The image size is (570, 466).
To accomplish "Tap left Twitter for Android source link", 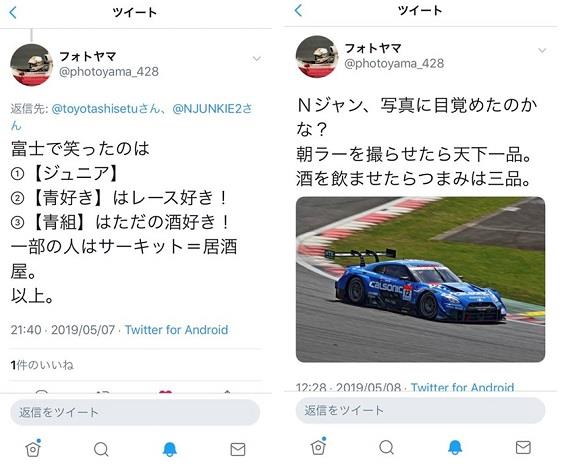I will point(176,330).
